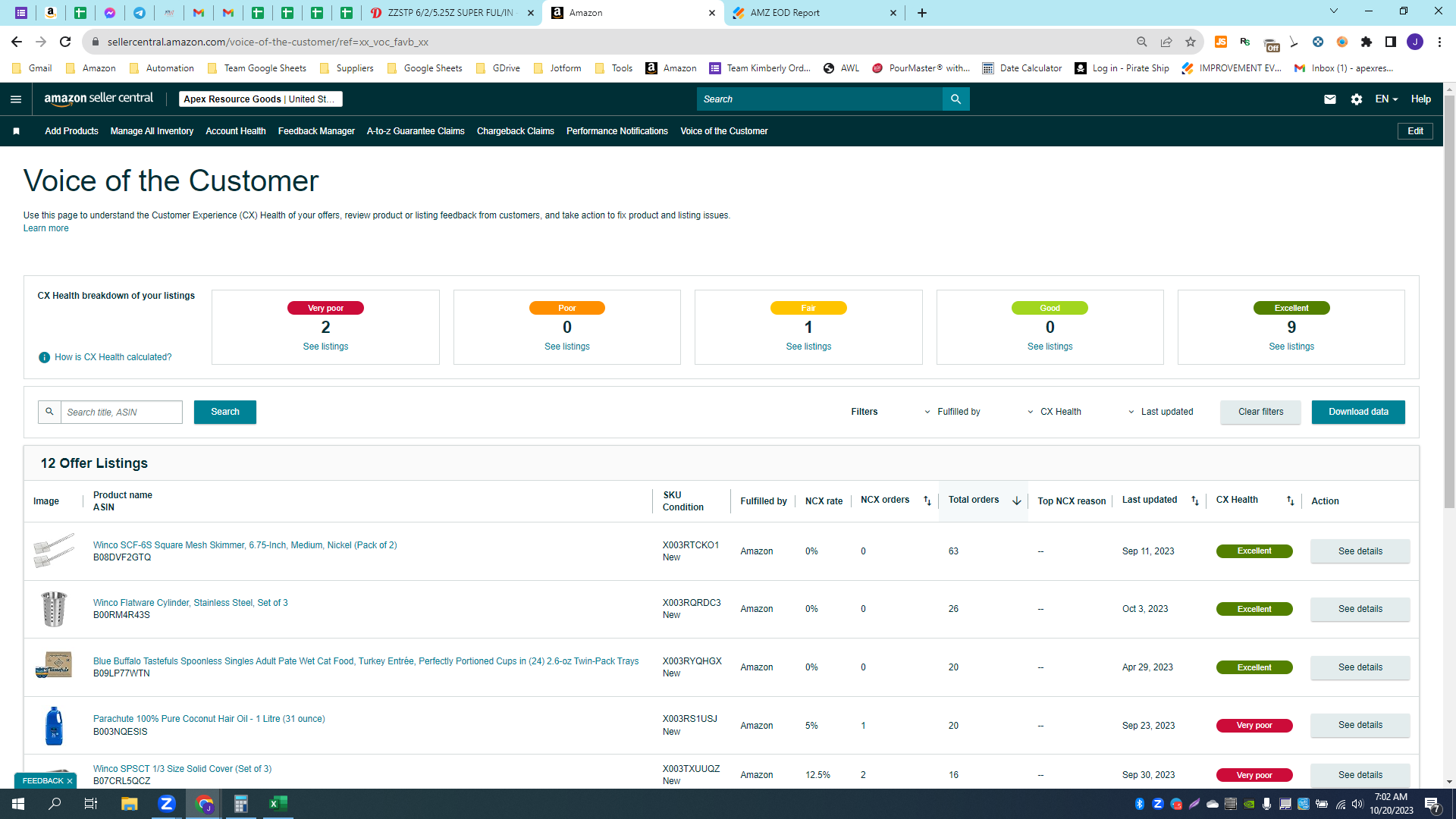Click the teal Search button
Viewport: 1456px width, 819px height.
click(x=225, y=412)
